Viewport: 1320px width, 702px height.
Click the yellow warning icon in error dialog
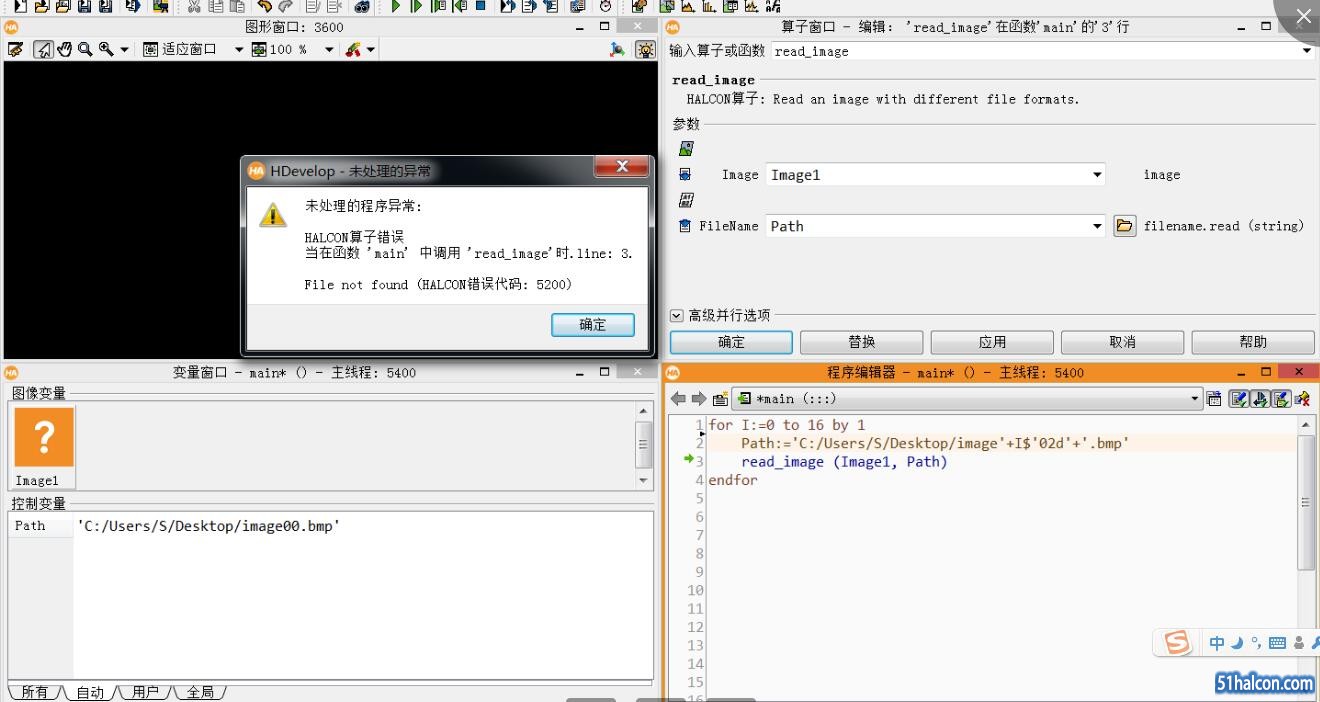coord(273,214)
